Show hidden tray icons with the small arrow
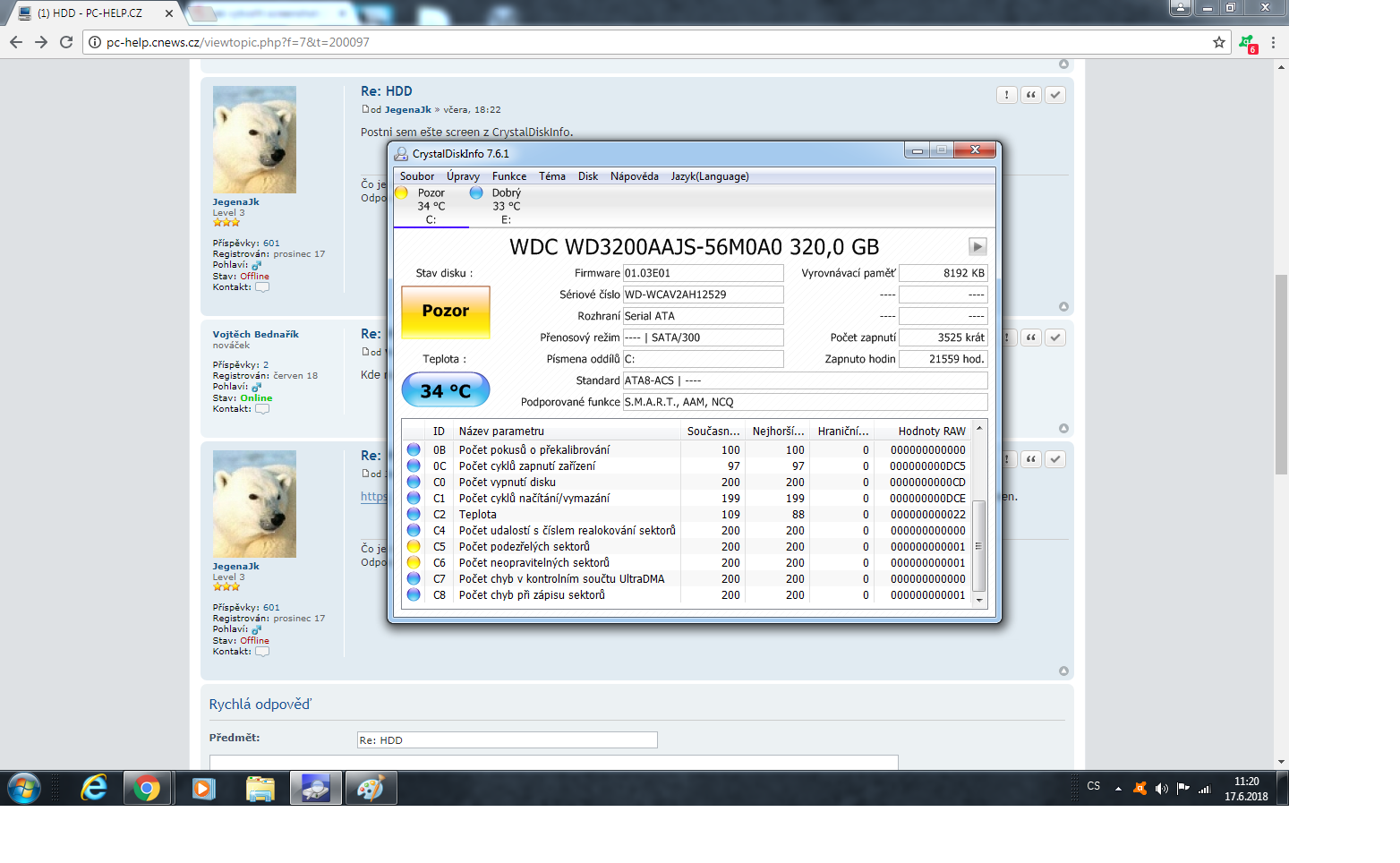Viewport: 1400px width, 863px height. click(1118, 789)
